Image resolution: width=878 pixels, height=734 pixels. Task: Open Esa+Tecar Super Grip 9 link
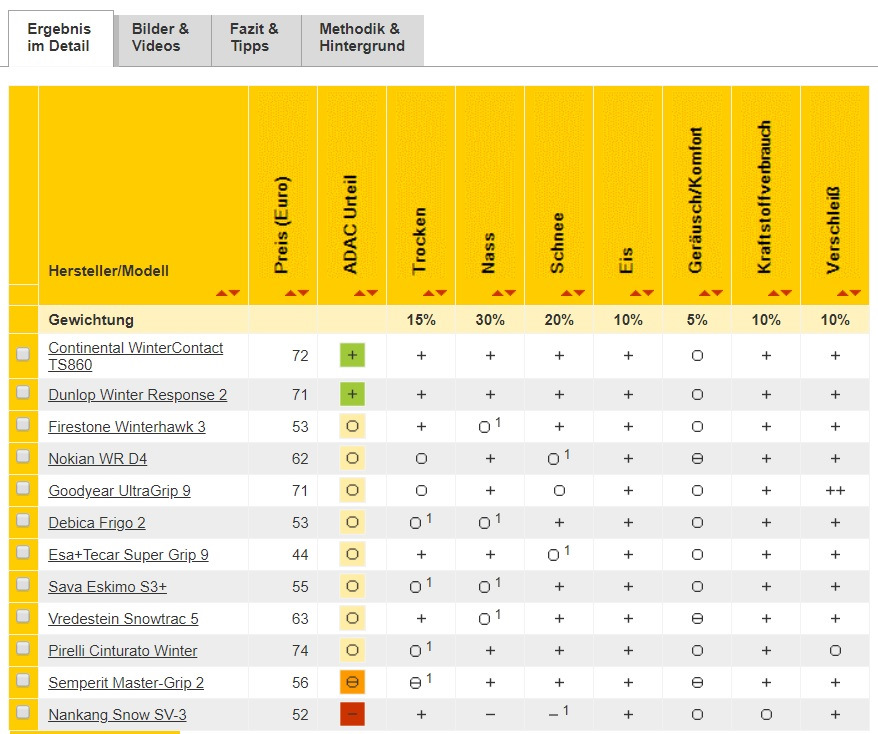128,554
